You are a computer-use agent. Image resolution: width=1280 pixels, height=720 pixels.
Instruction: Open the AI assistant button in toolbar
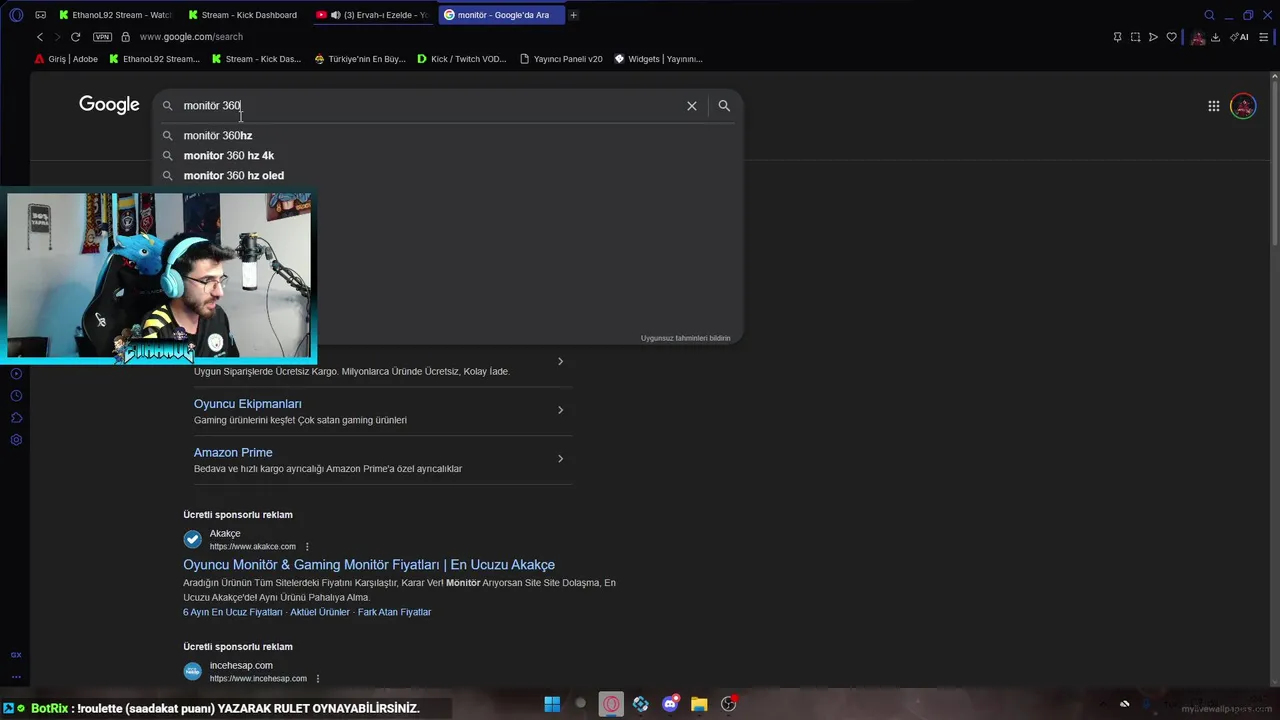[x=1239, y=37]
